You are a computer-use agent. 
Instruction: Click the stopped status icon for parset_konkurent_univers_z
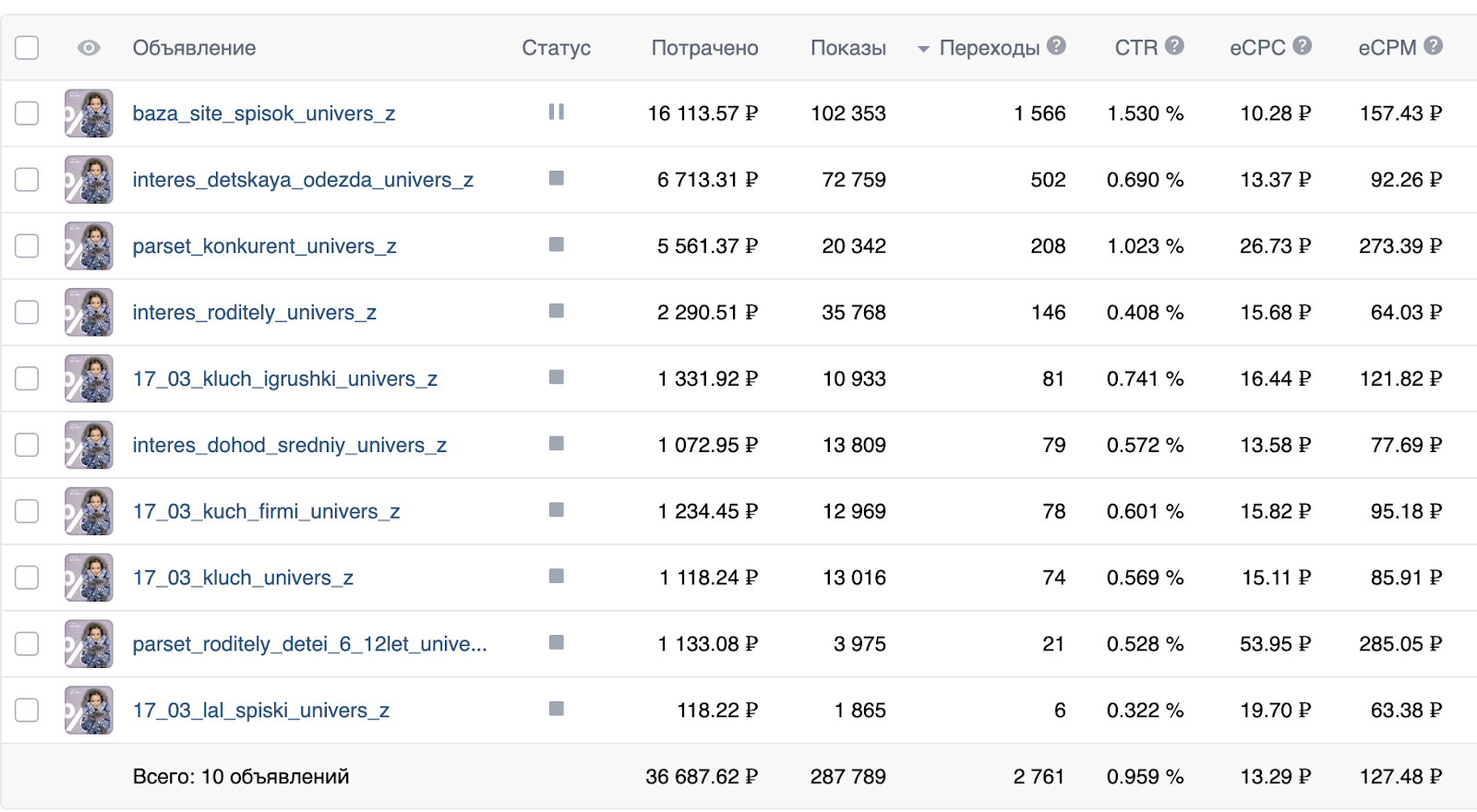point(556,245)
